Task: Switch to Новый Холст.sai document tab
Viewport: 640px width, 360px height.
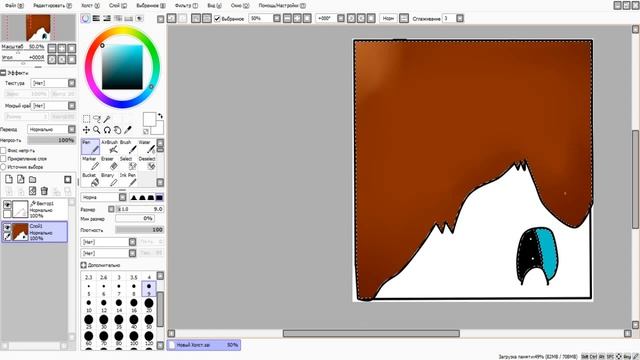Action: [204, 345]
